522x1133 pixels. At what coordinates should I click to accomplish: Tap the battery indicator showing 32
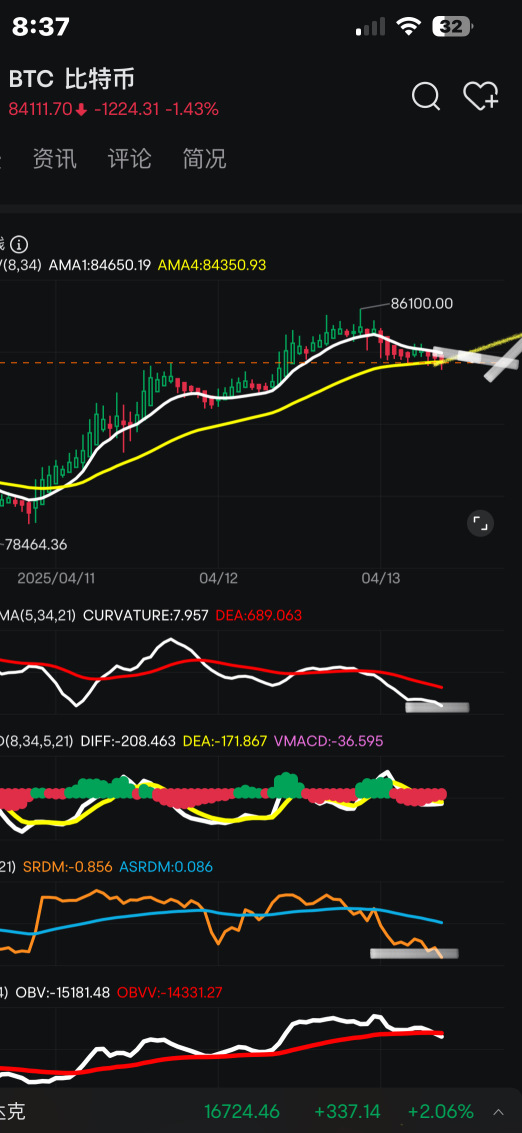453,27
